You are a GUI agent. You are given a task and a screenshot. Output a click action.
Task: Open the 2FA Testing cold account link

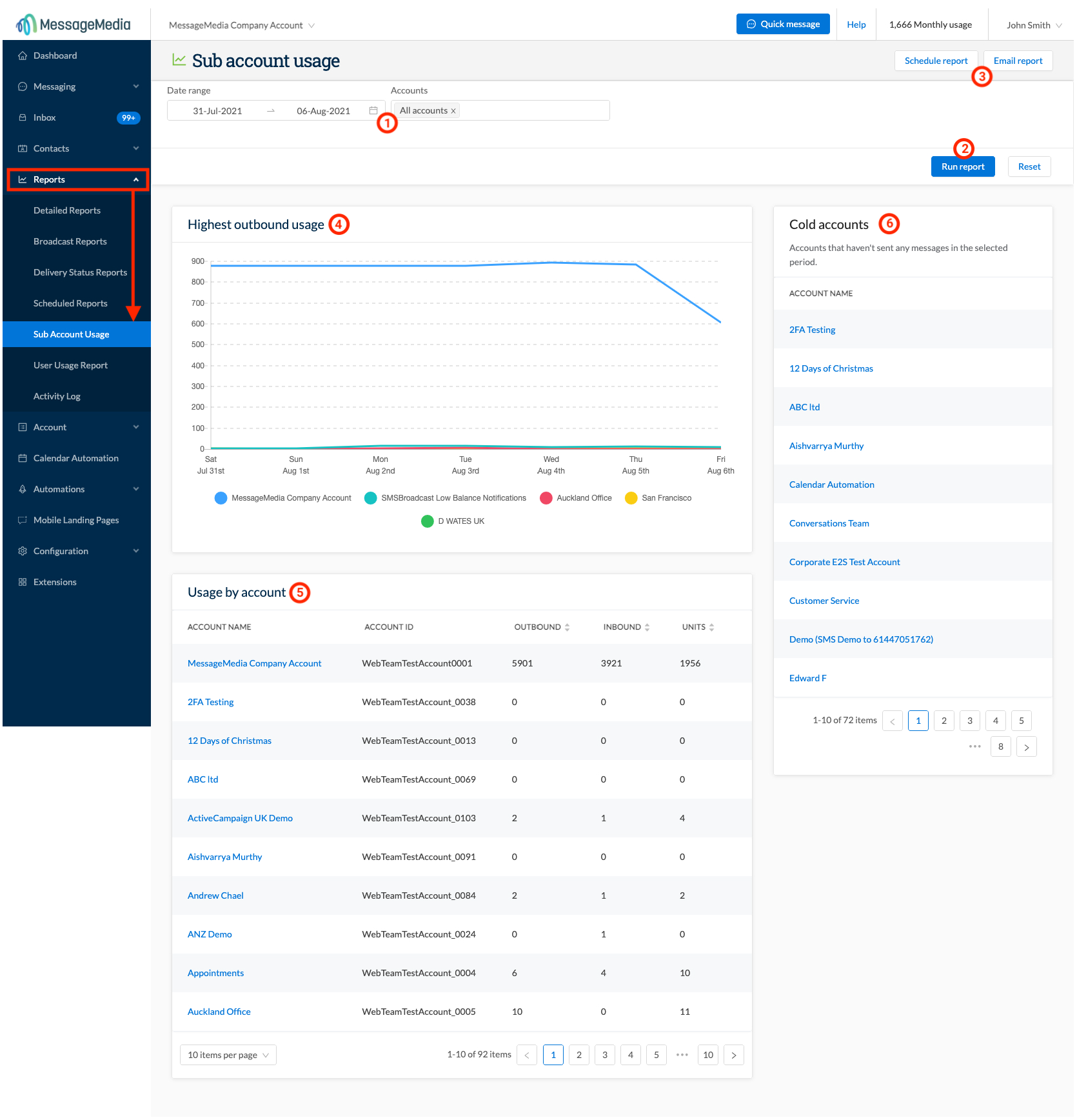812,330
